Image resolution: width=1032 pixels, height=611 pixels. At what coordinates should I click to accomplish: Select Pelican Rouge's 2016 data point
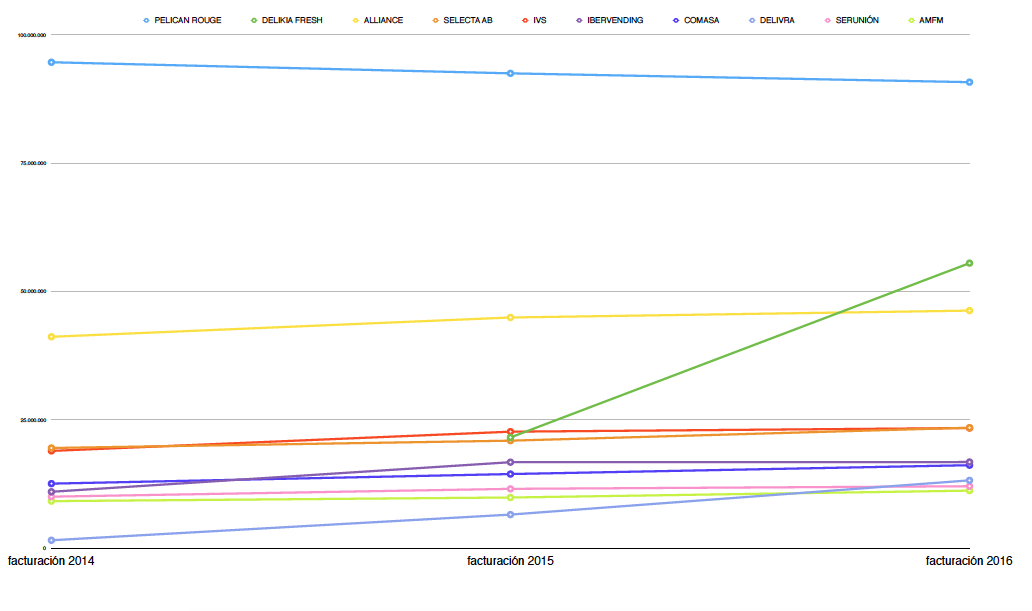click(969, 82)
